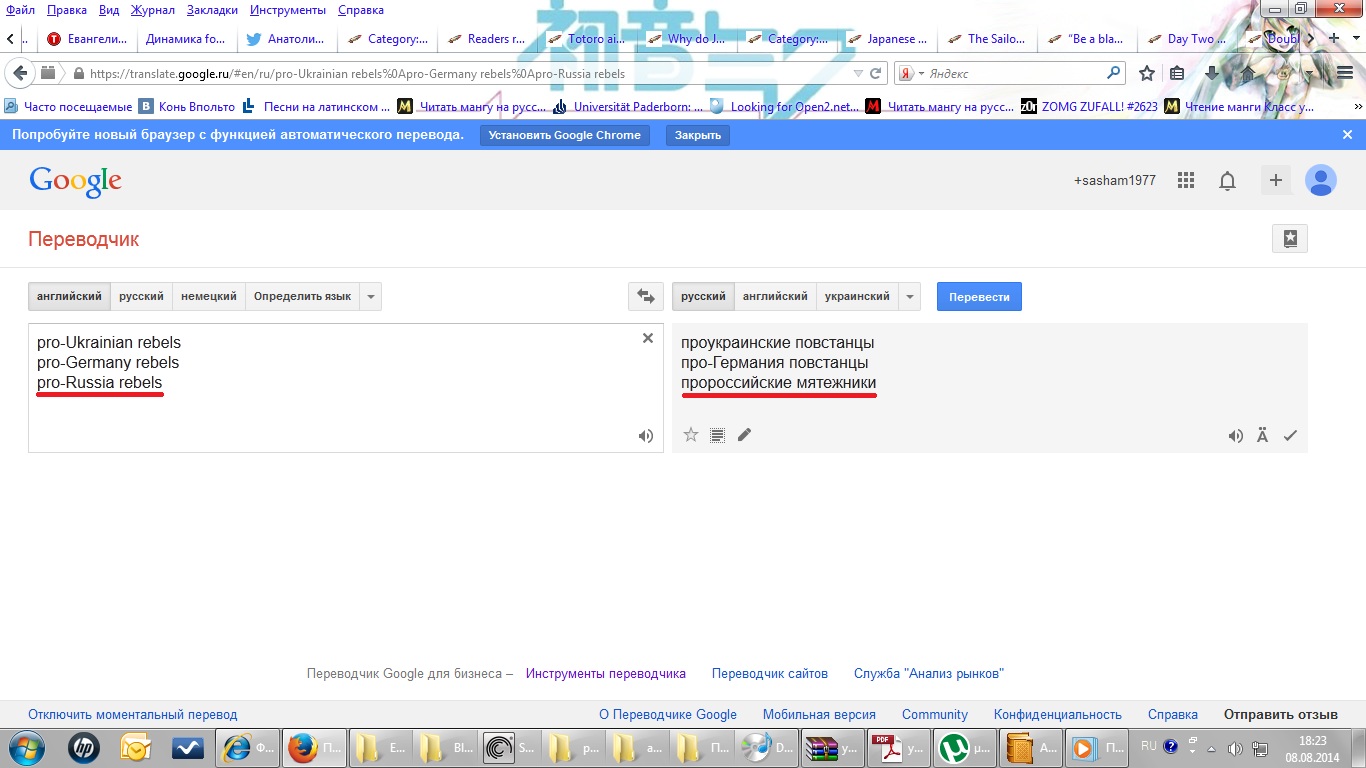The width and height of the screenshot is (1366, 768).
Task: Switch to the Totoro tab
Action: [x=588, y=39]
